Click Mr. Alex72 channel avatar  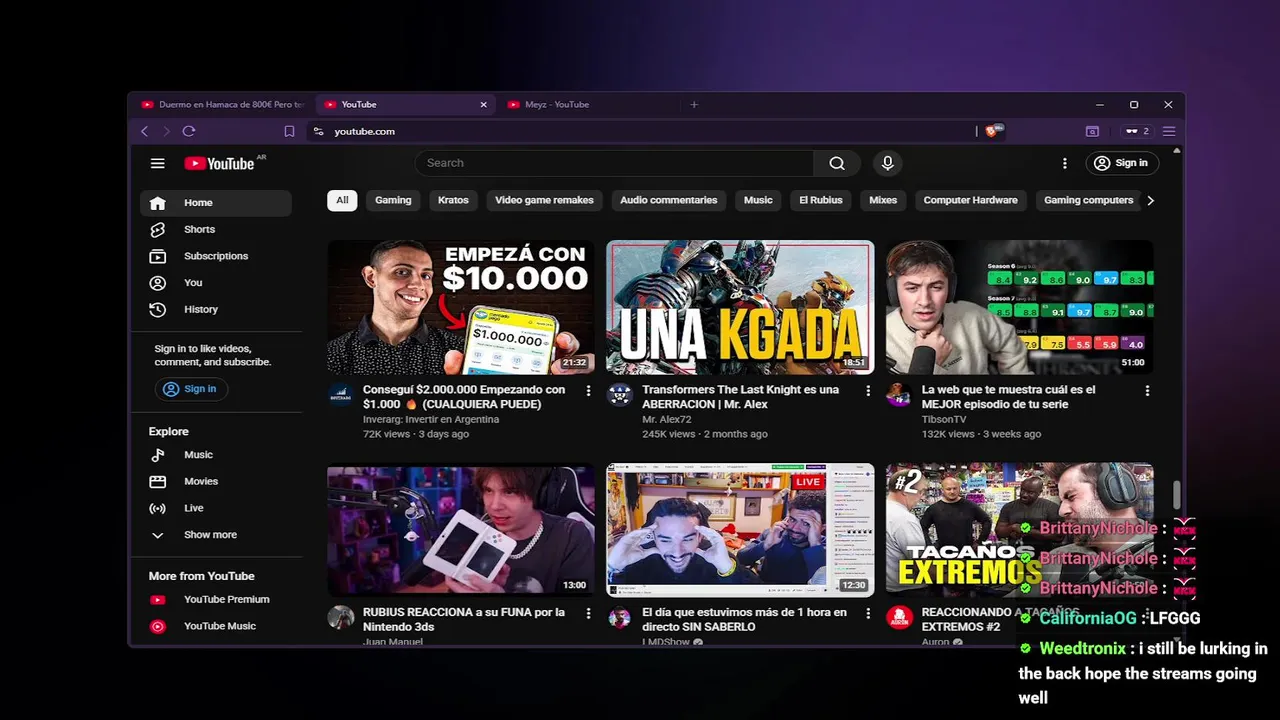coord(620,394)
